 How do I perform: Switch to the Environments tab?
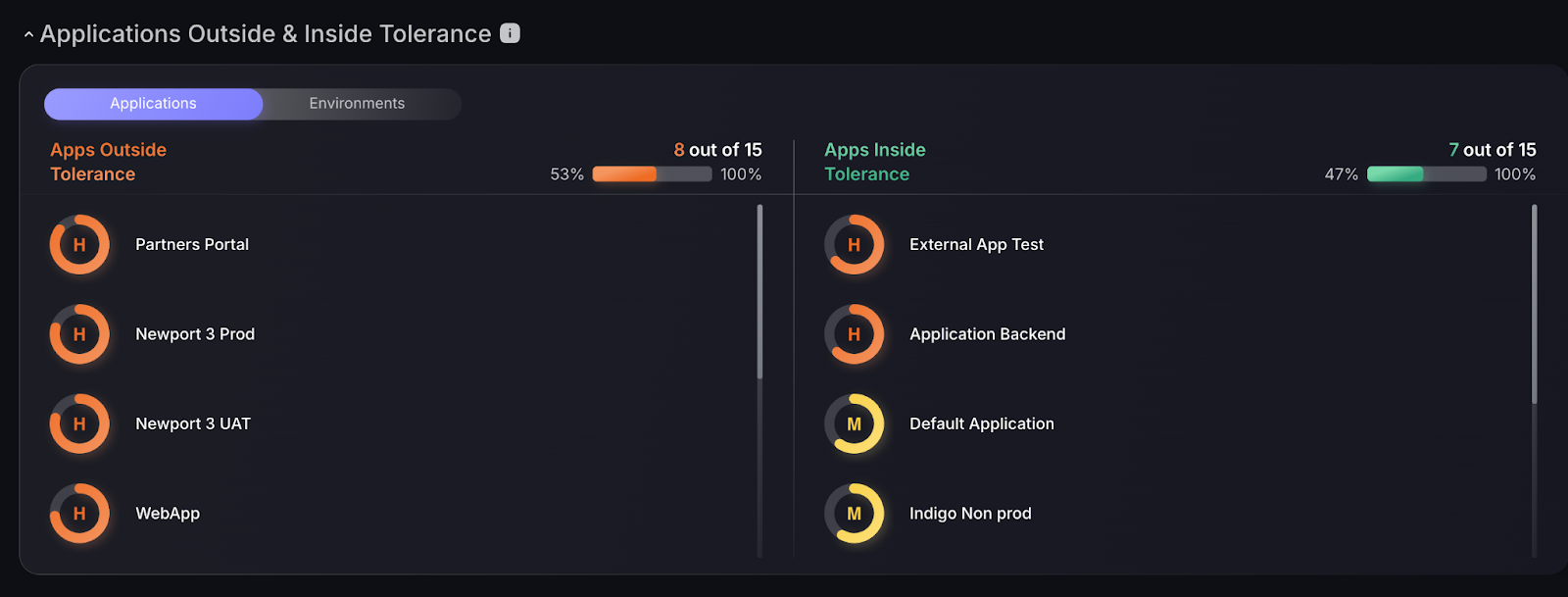point(357,104)
